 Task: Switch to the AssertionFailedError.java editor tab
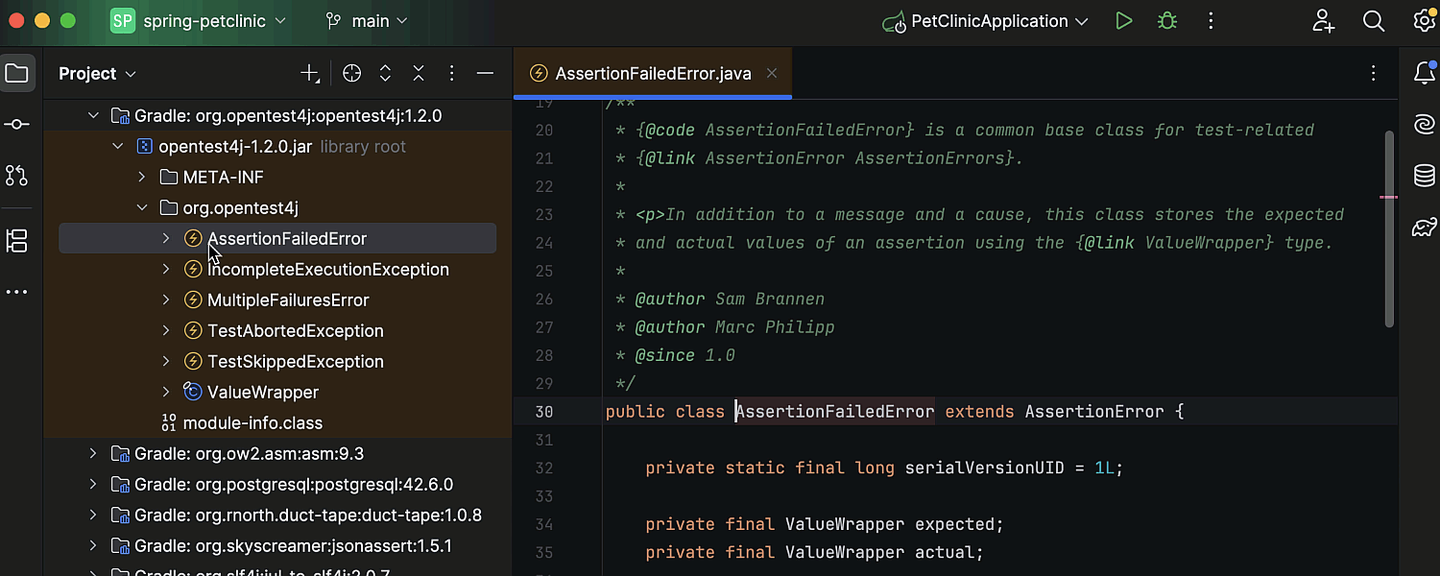click(x=652, y=72)
